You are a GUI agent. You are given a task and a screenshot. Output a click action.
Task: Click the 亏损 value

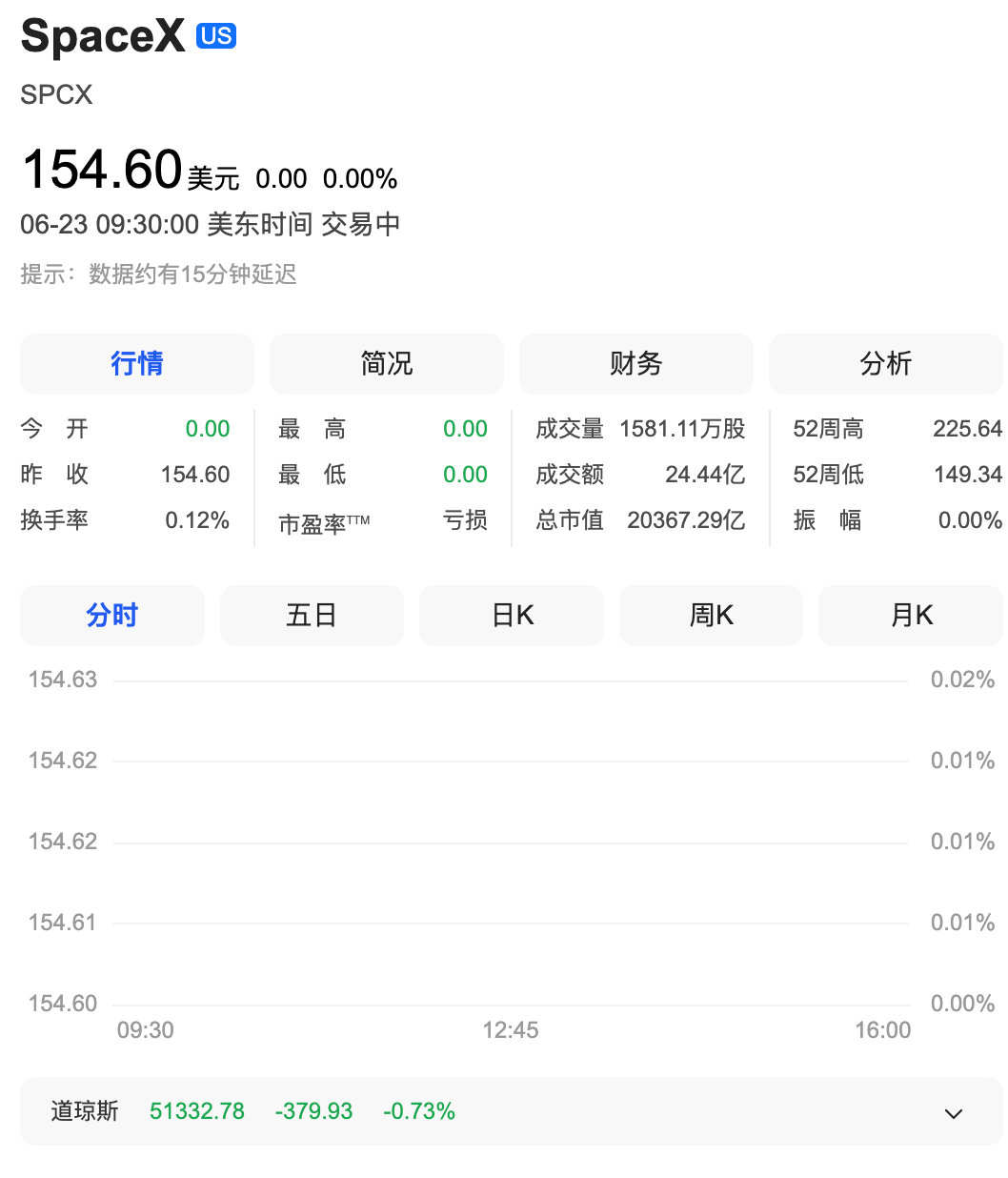point(465,520)
